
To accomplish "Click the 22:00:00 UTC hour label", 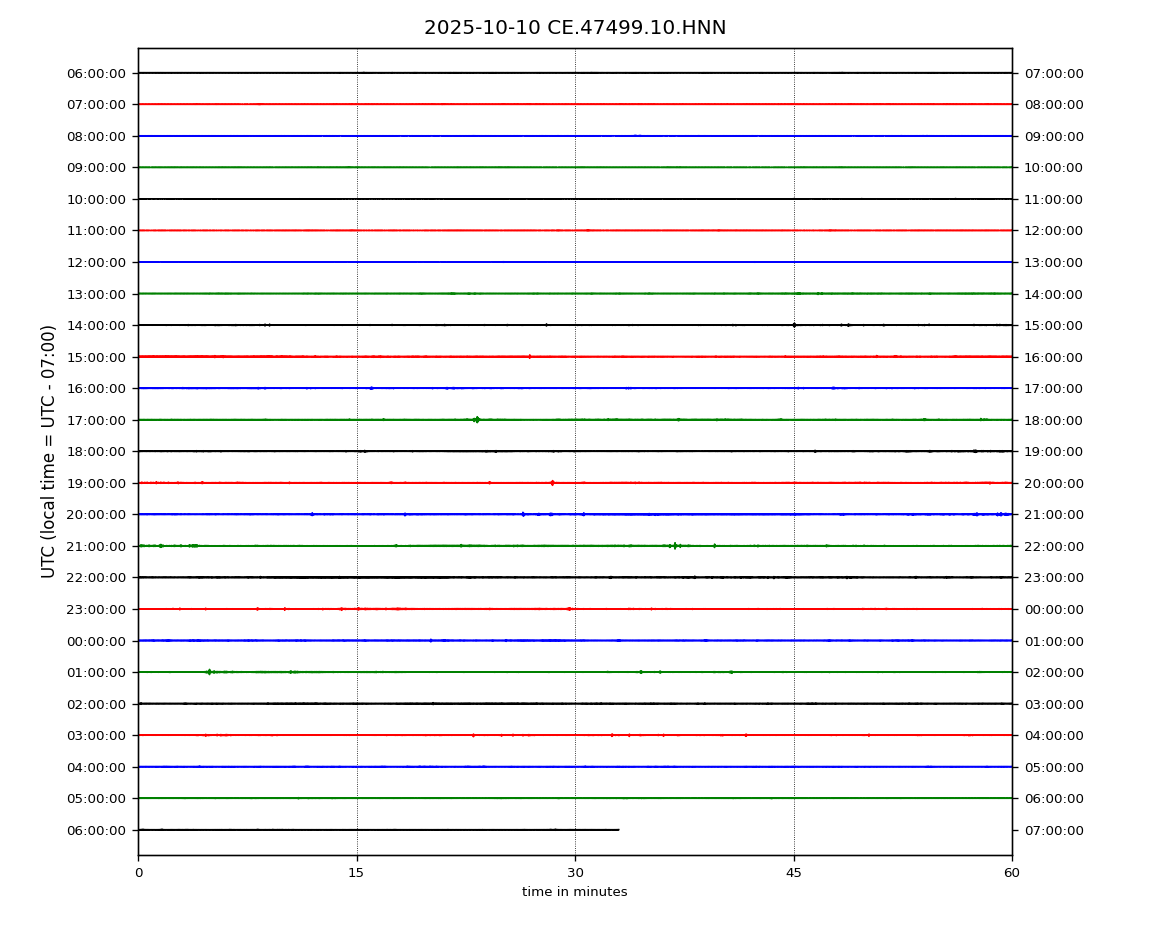I will point(98,578).
